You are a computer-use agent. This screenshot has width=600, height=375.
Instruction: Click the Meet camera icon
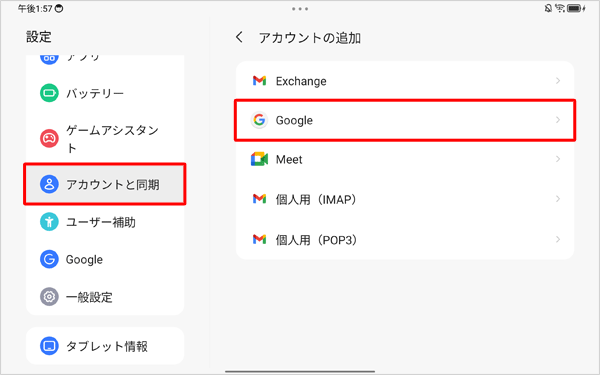[x=259, y=159]
